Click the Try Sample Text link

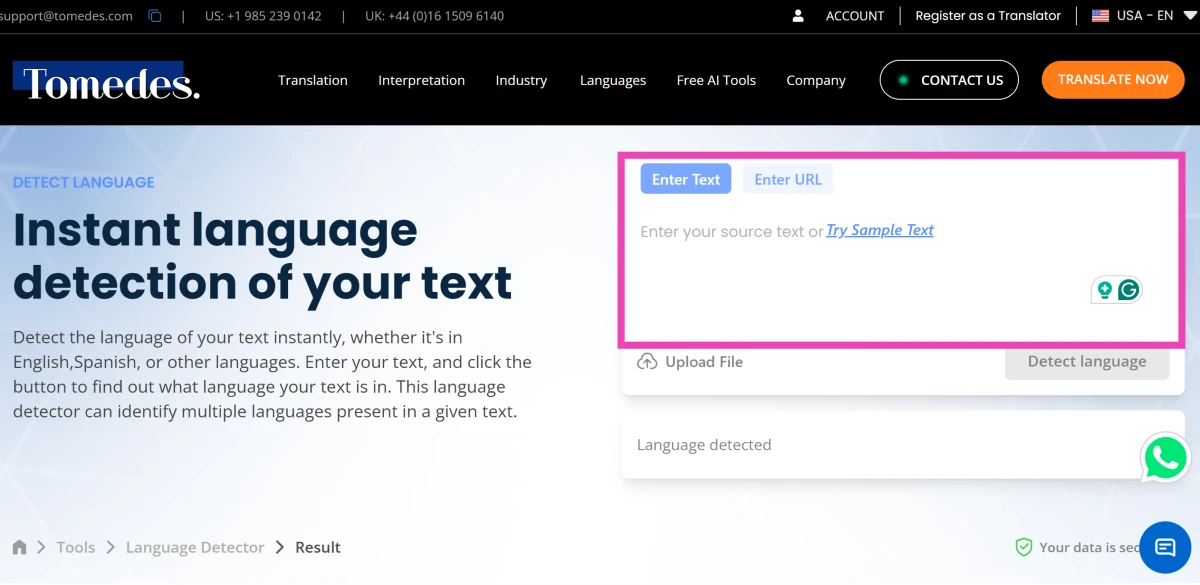[879, 230]
